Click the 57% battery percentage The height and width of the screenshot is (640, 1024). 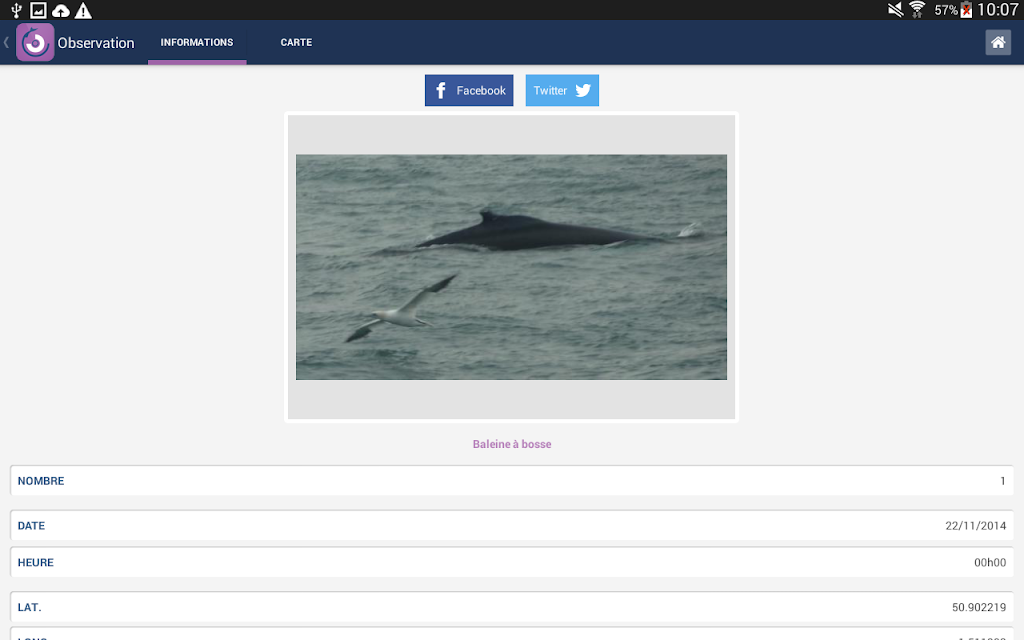[946, 10]
